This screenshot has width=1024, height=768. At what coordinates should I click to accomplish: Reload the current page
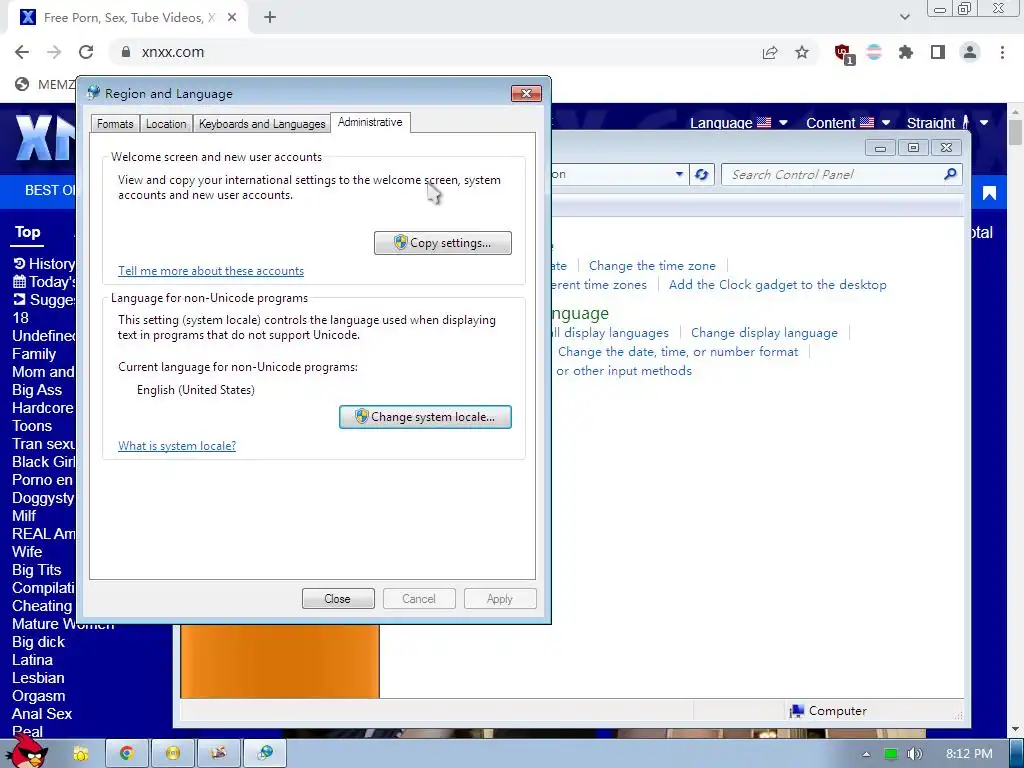pyautogui.click(x=86, y=52)
